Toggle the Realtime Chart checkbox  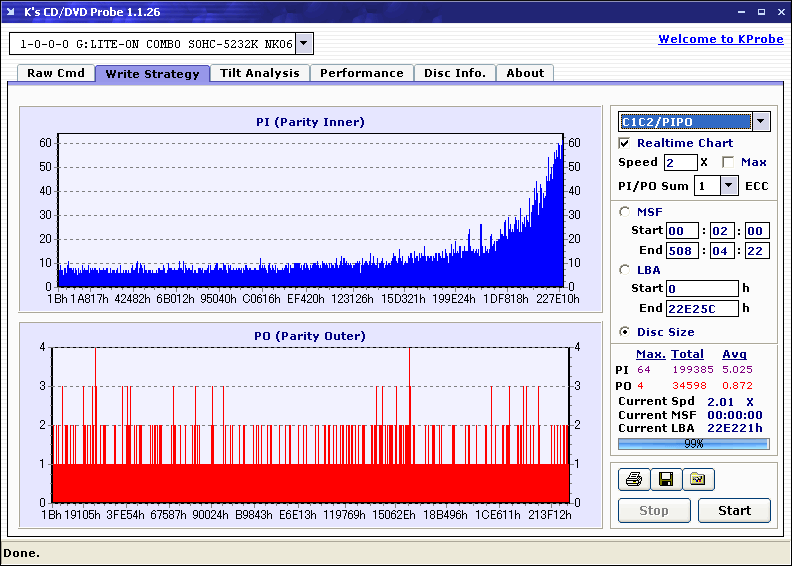point(625,143)
